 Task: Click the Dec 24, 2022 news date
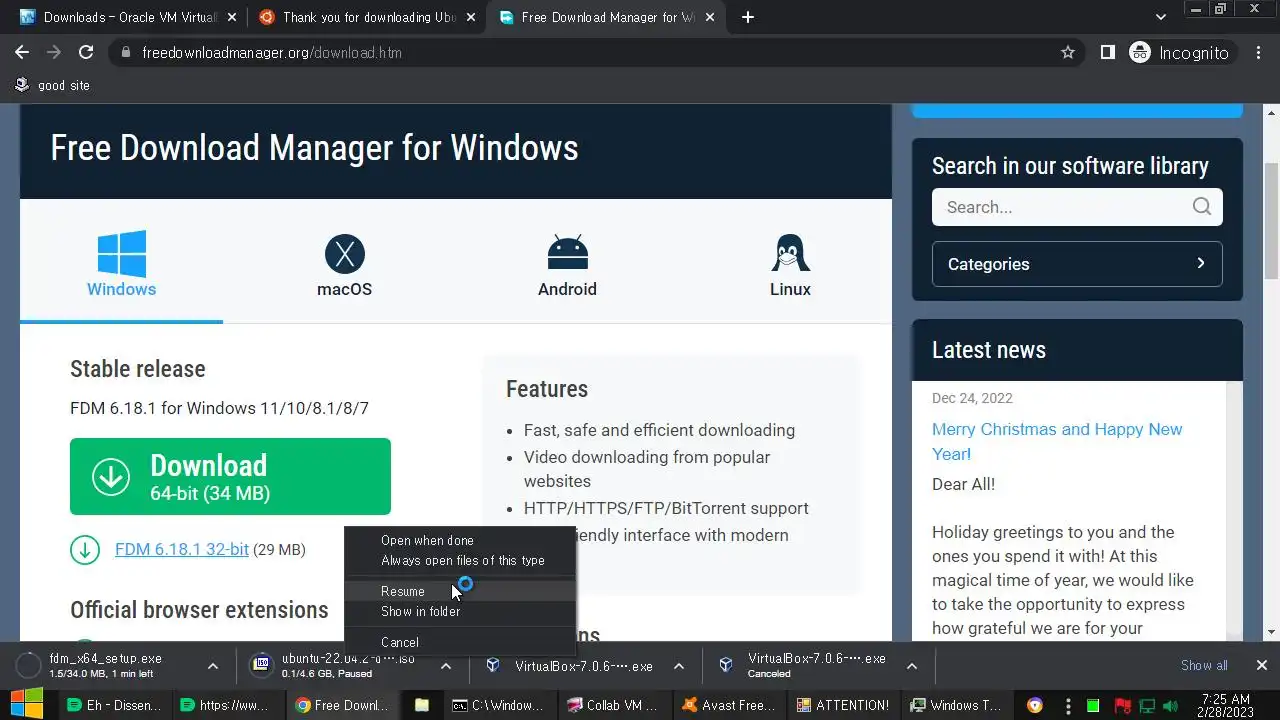972,398
